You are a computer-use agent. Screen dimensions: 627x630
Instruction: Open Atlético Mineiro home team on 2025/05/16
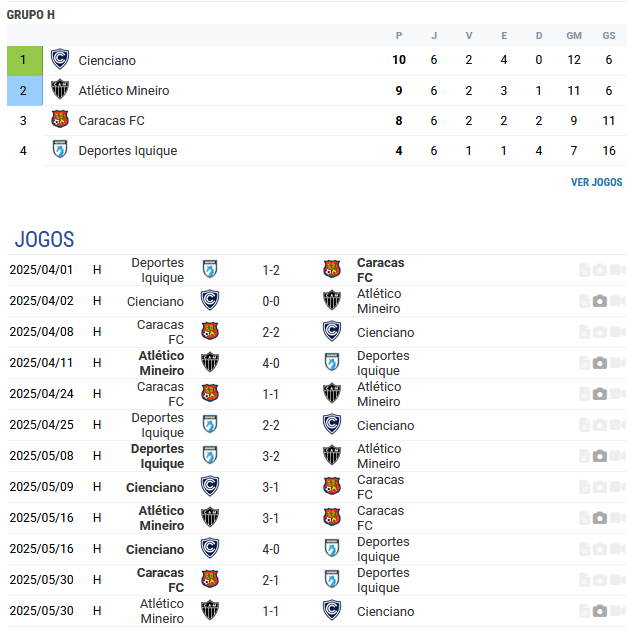pos(161,518)
